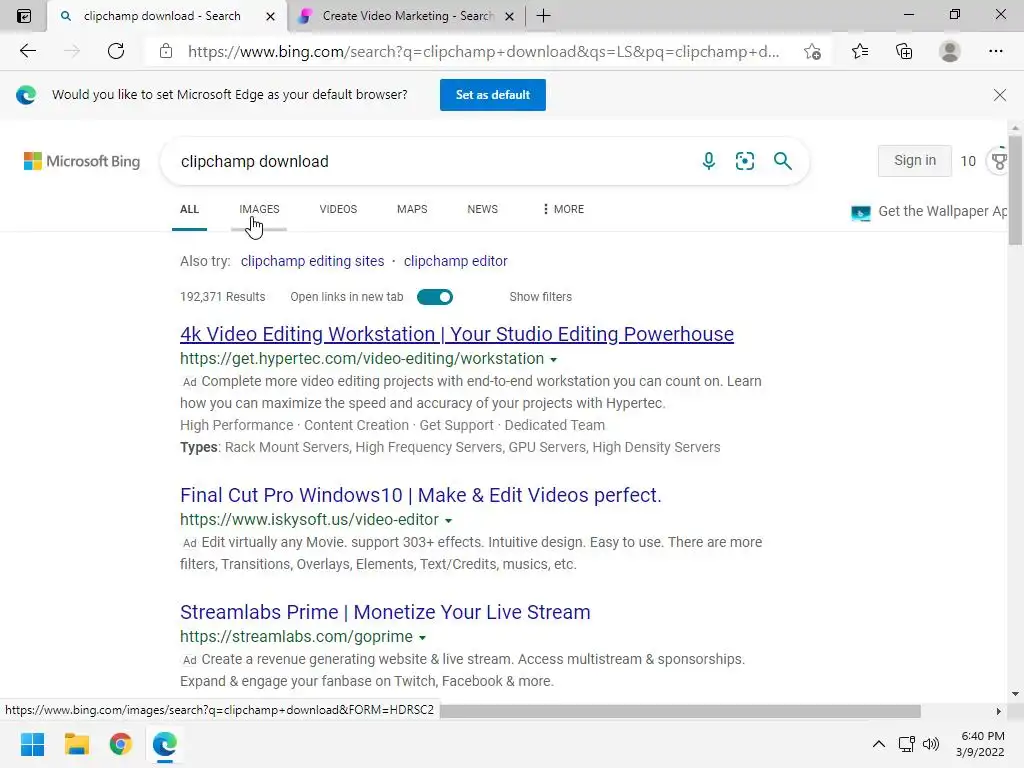
Task: Close the Create Video Marketing tab
Action: click(x=510, y=16)
